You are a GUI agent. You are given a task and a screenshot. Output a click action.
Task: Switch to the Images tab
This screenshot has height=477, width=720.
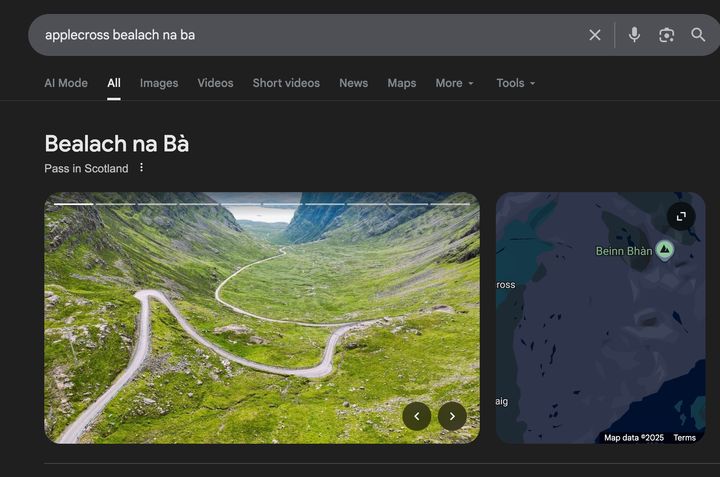[159, 83]
